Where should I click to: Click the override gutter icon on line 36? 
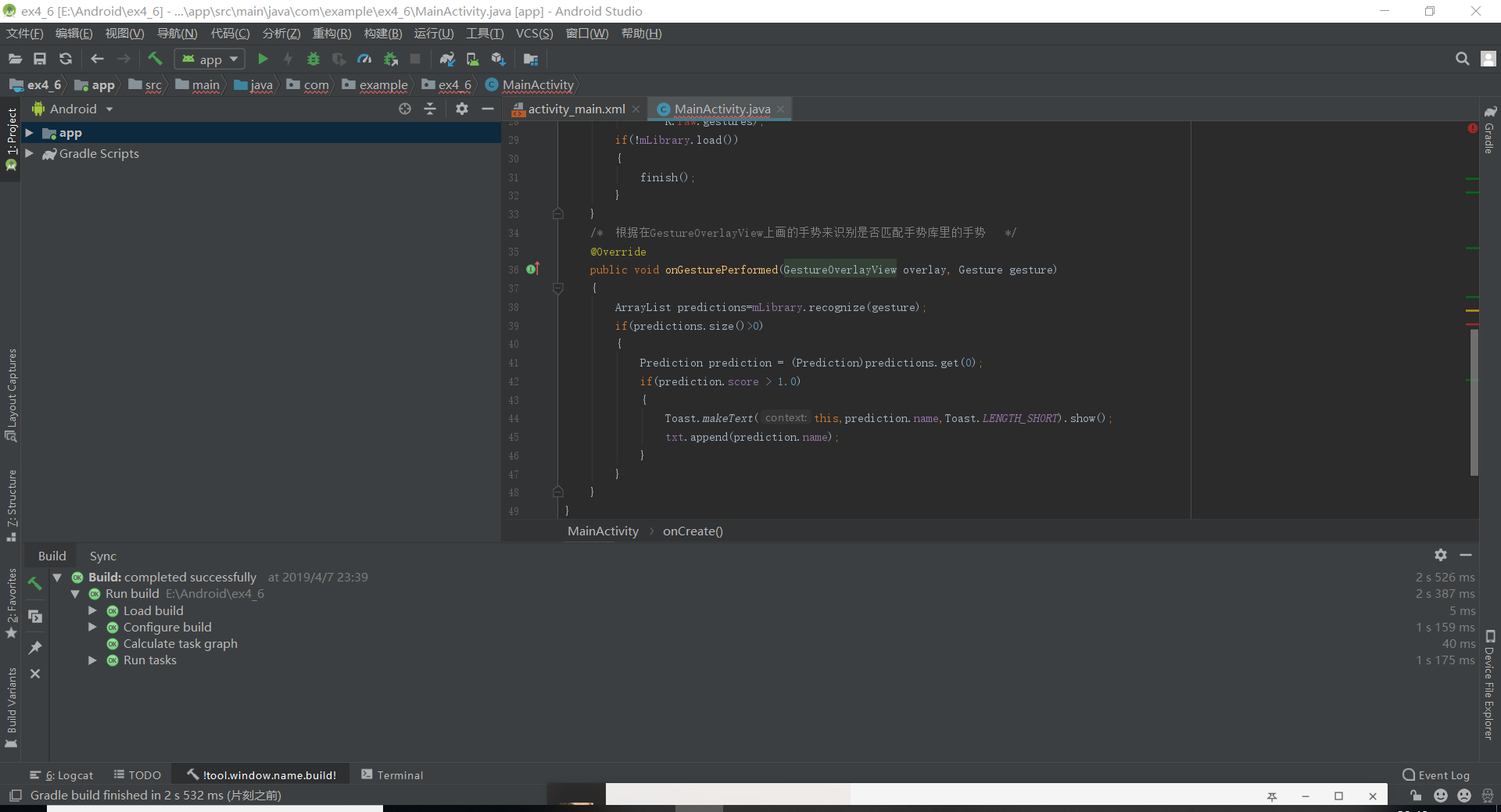(533, 269)
